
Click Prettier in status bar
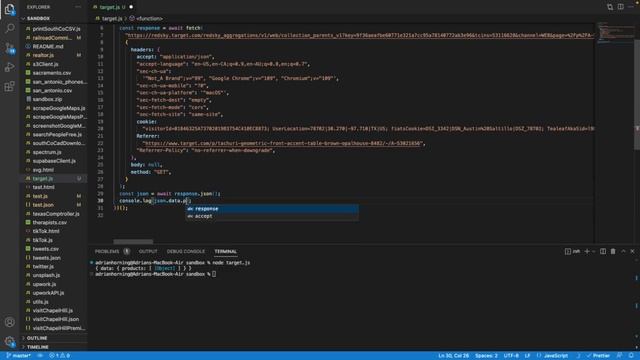tap(598, 356)
